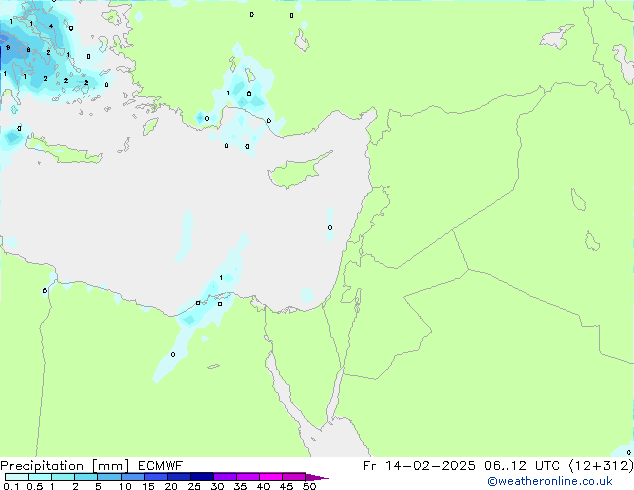Click the 'Fr 14-02-2025' date text
The height and width of the screenshot is (490, 634).
pyautogui.click(x=419, y=466)
